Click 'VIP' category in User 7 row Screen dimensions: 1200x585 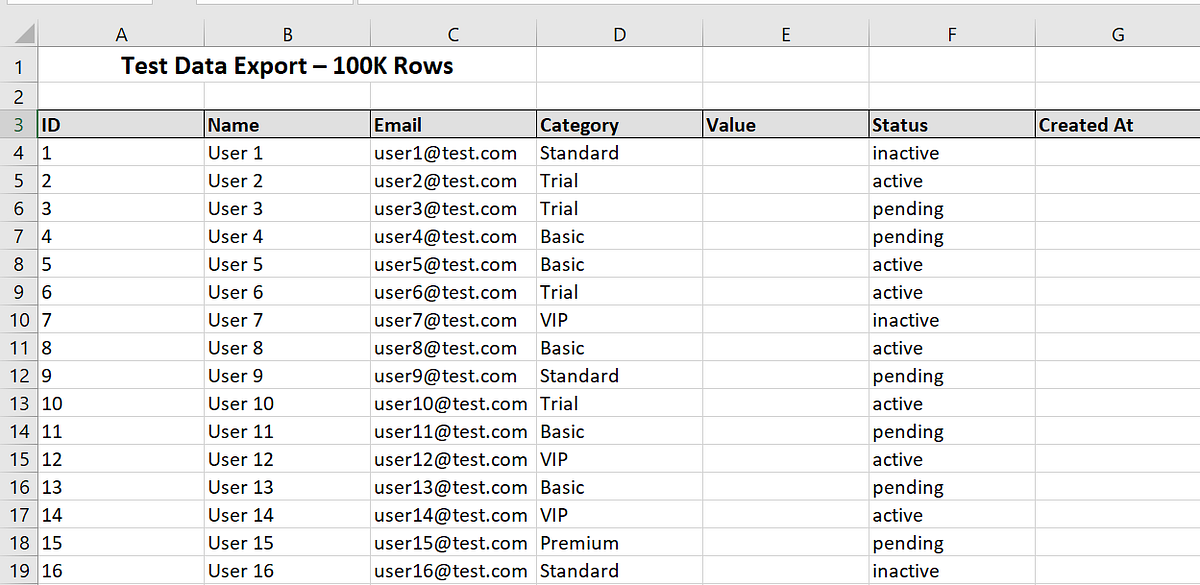click(x=620, y=320)
